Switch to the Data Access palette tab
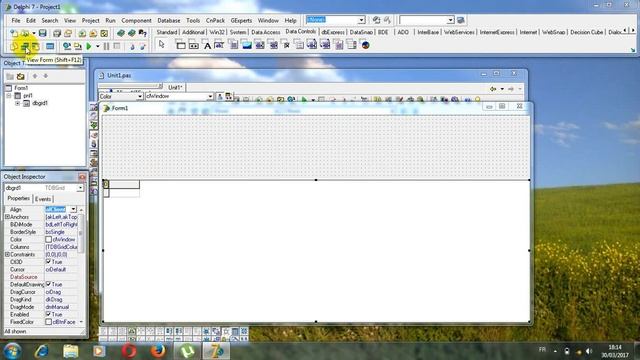The height and width of the screenshot is (360, 640). click(x=266, y=32)
